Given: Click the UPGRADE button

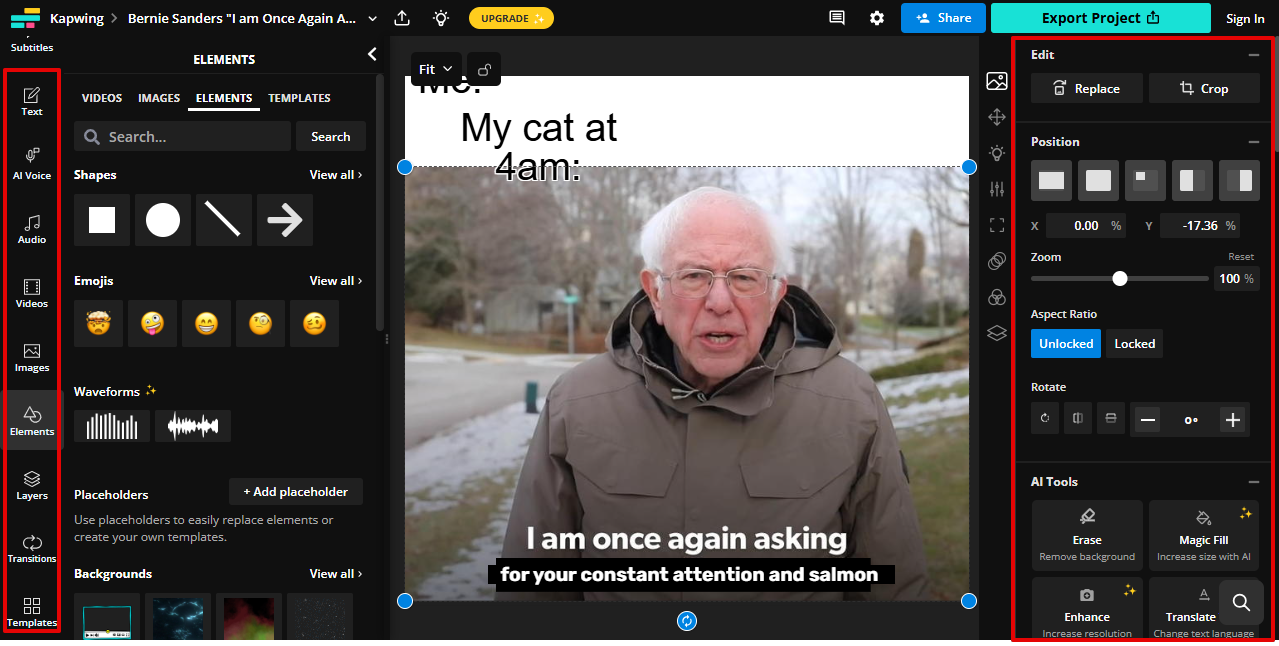Looking at the screenshot, I should click(x=511, y=18).
